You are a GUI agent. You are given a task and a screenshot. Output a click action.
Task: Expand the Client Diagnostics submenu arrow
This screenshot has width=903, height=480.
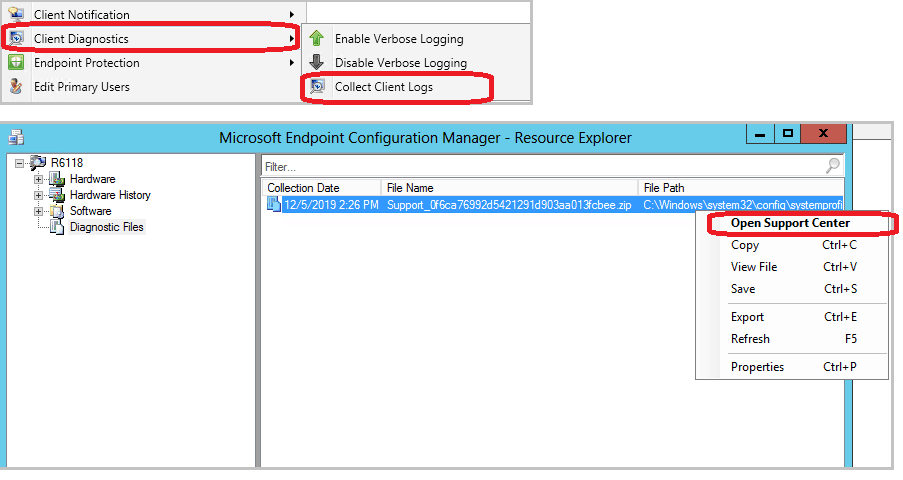tap(292, 39)
